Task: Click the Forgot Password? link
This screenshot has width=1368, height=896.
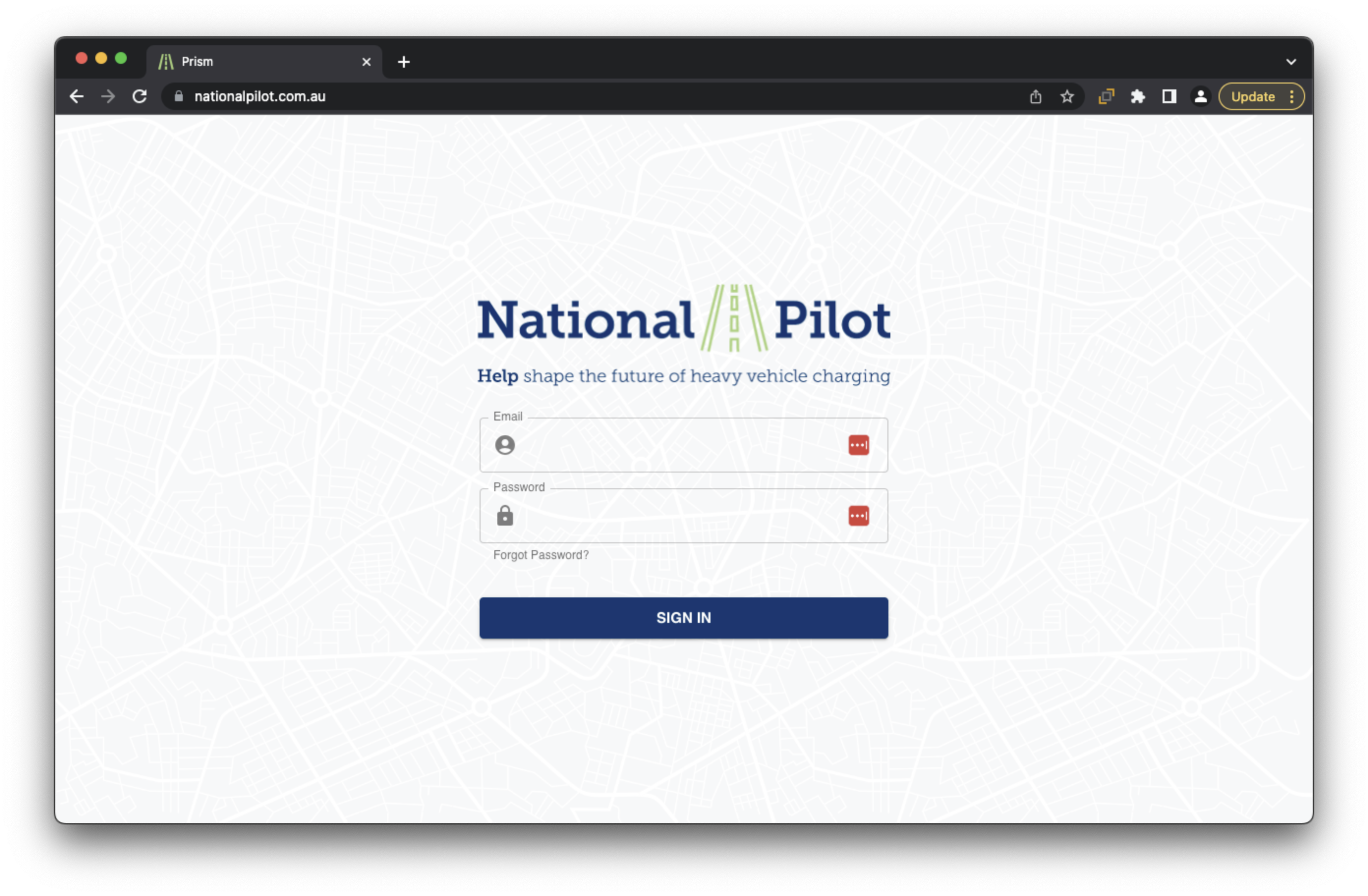Action: 541,555
